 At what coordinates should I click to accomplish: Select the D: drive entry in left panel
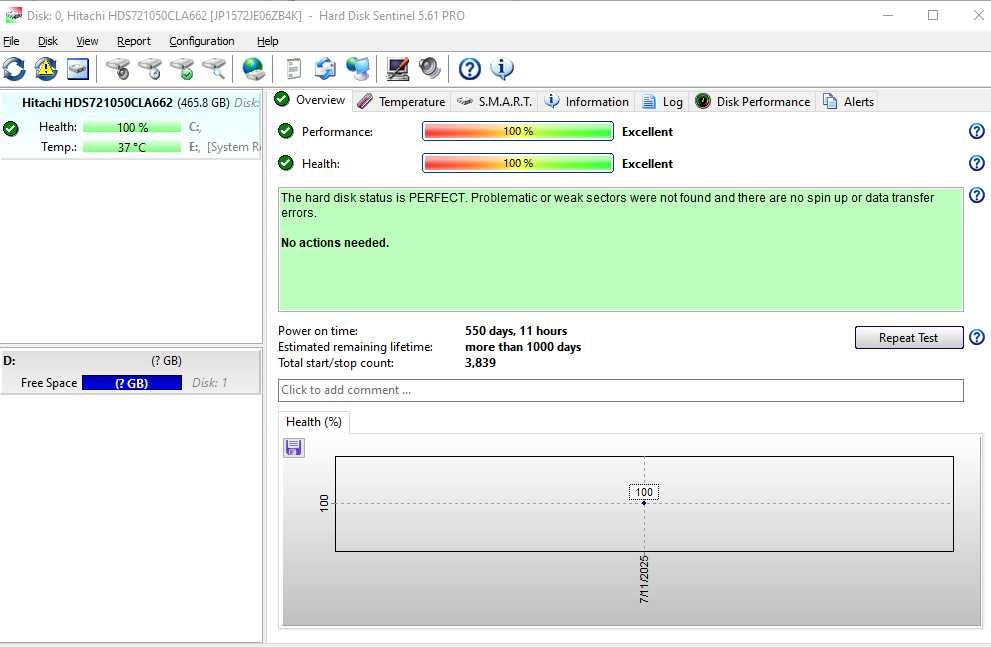click(x=131, y=372)
